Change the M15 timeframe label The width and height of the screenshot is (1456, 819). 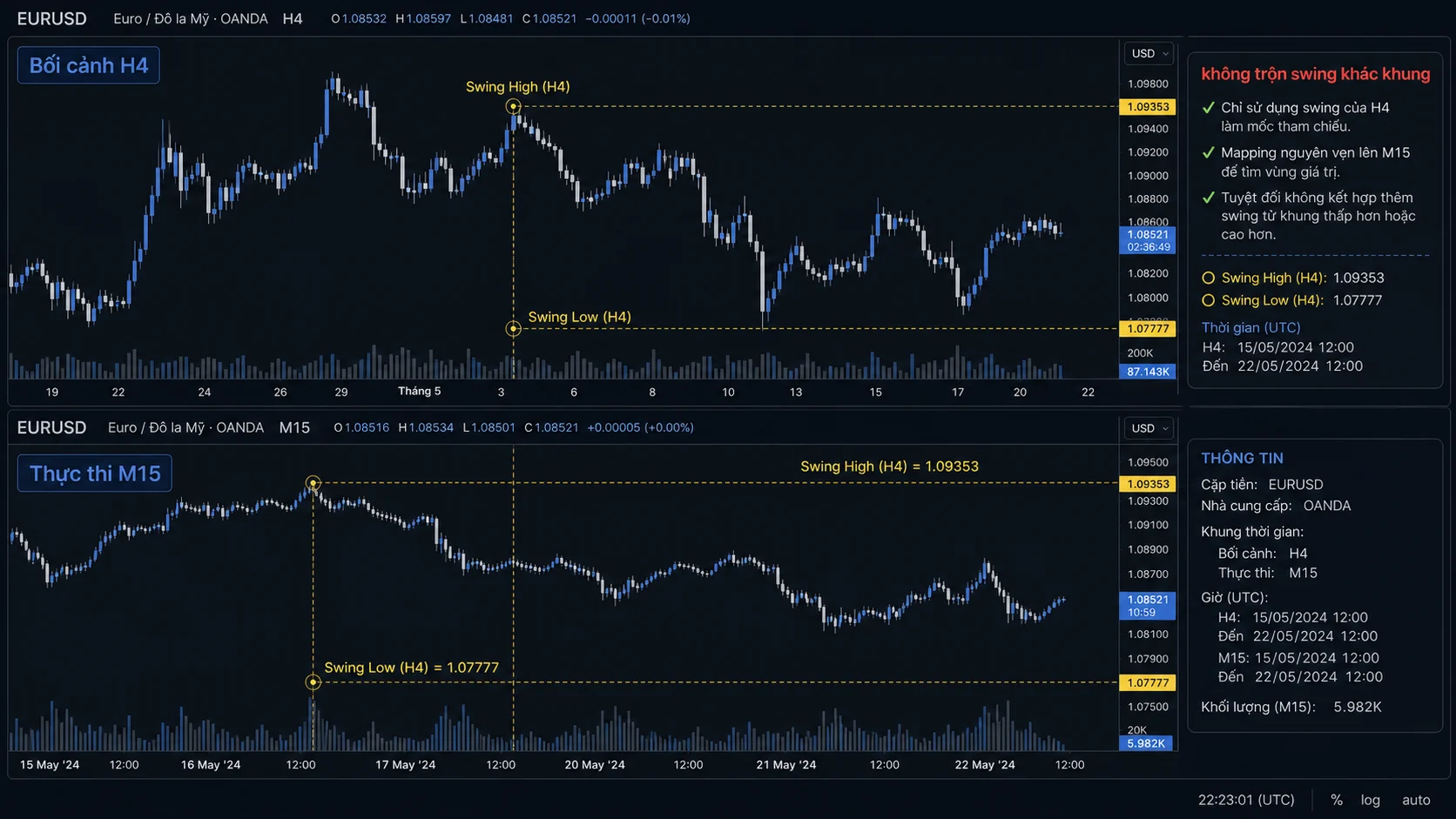point(294,427)
